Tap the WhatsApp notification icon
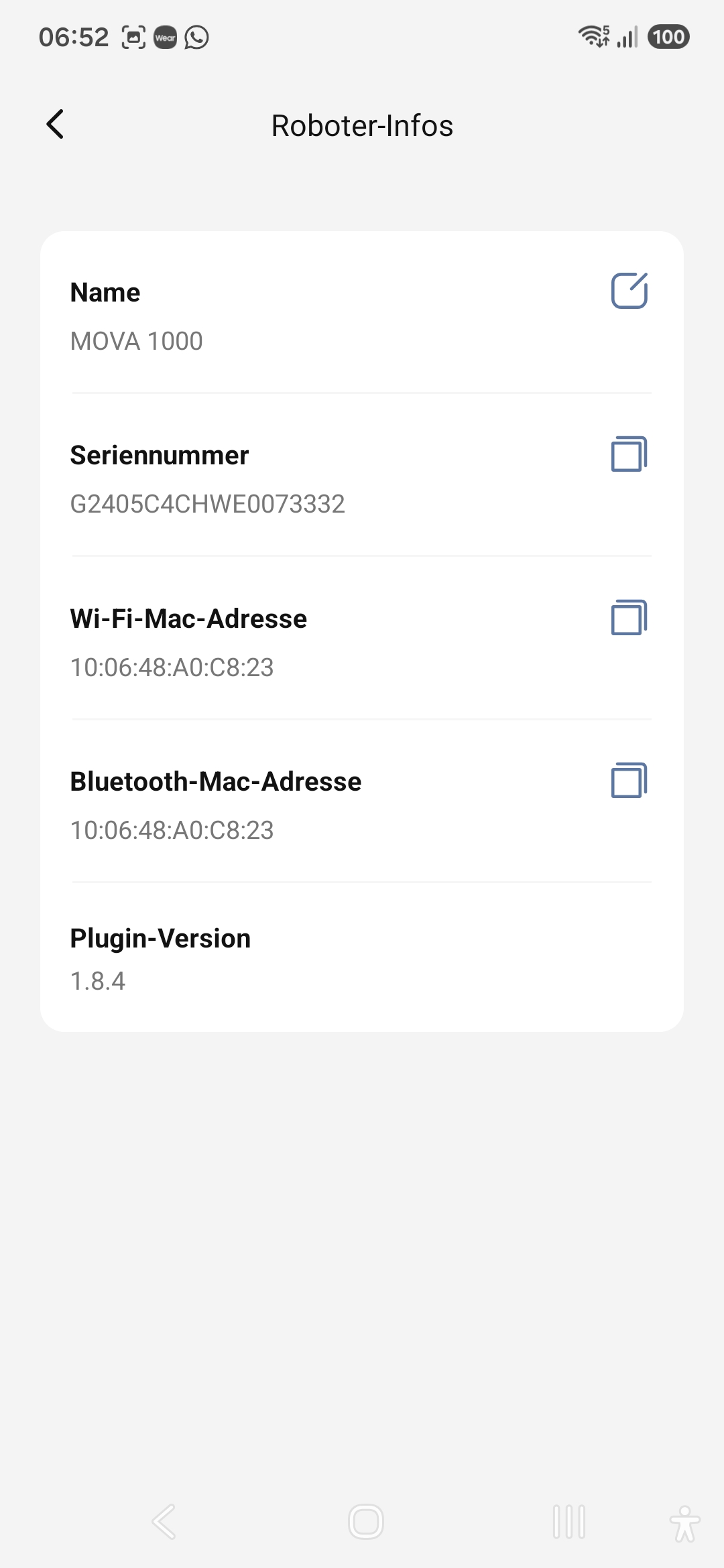Screen dimensions: 724x1568 tap(196, 37)
